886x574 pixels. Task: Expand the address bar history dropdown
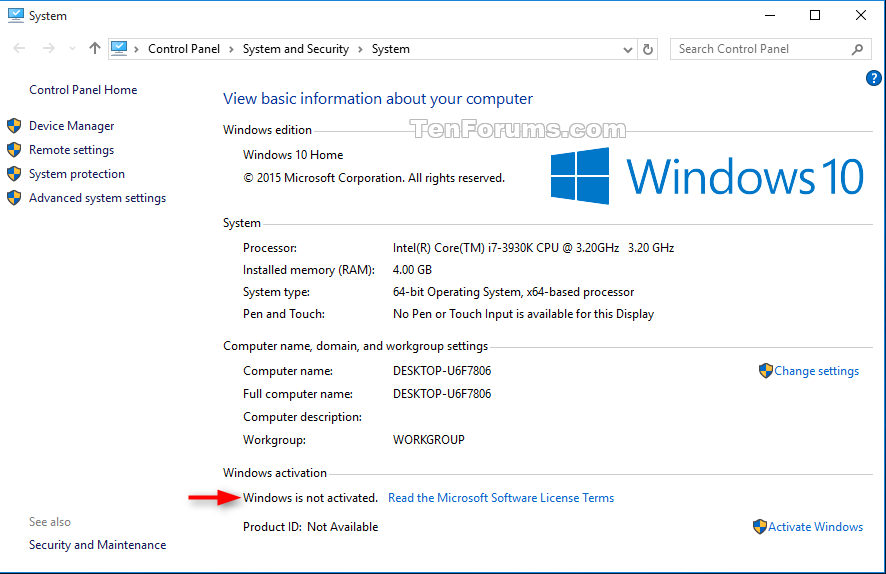627,50
